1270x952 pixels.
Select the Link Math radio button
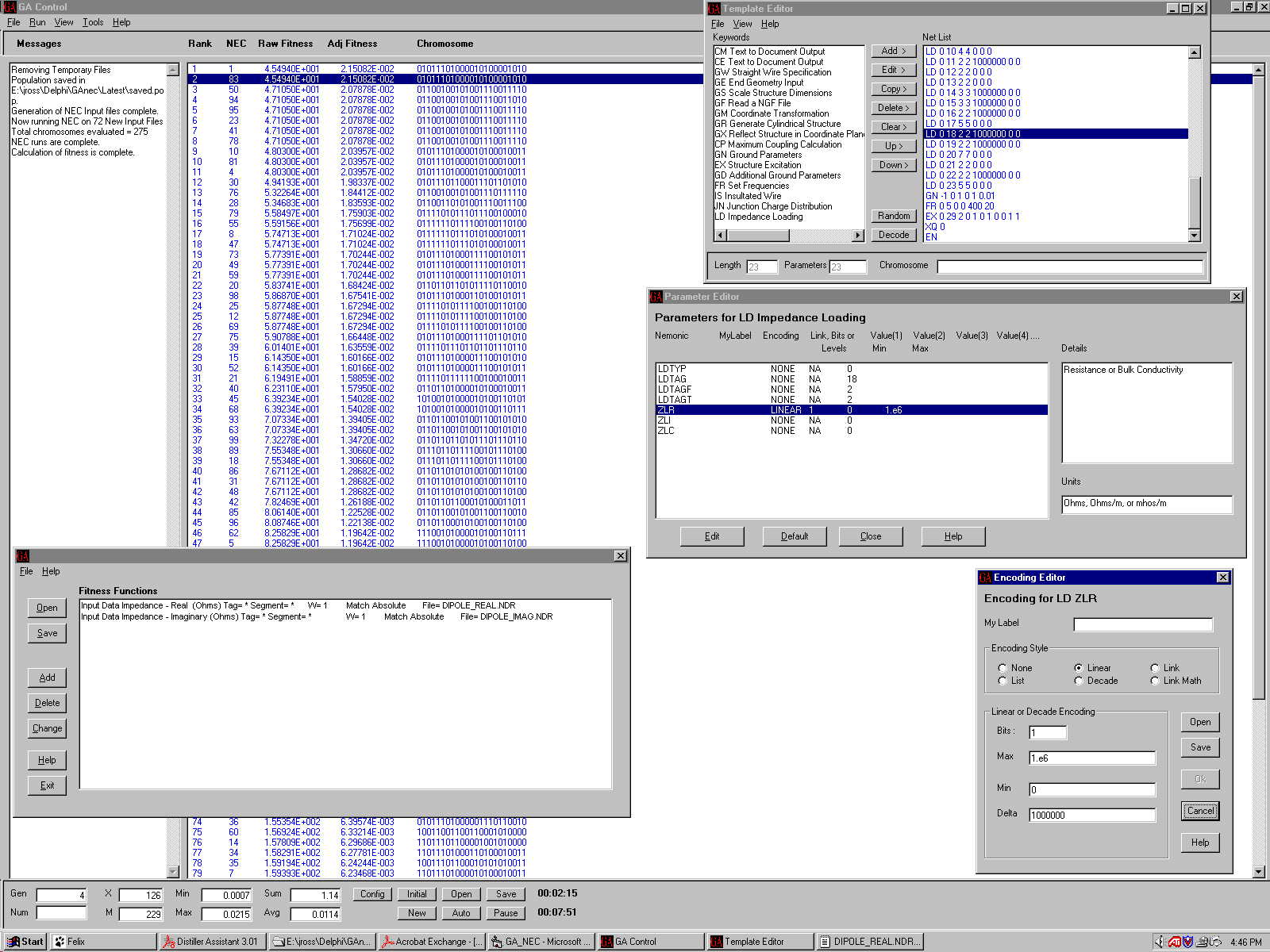pos(1155,681)
